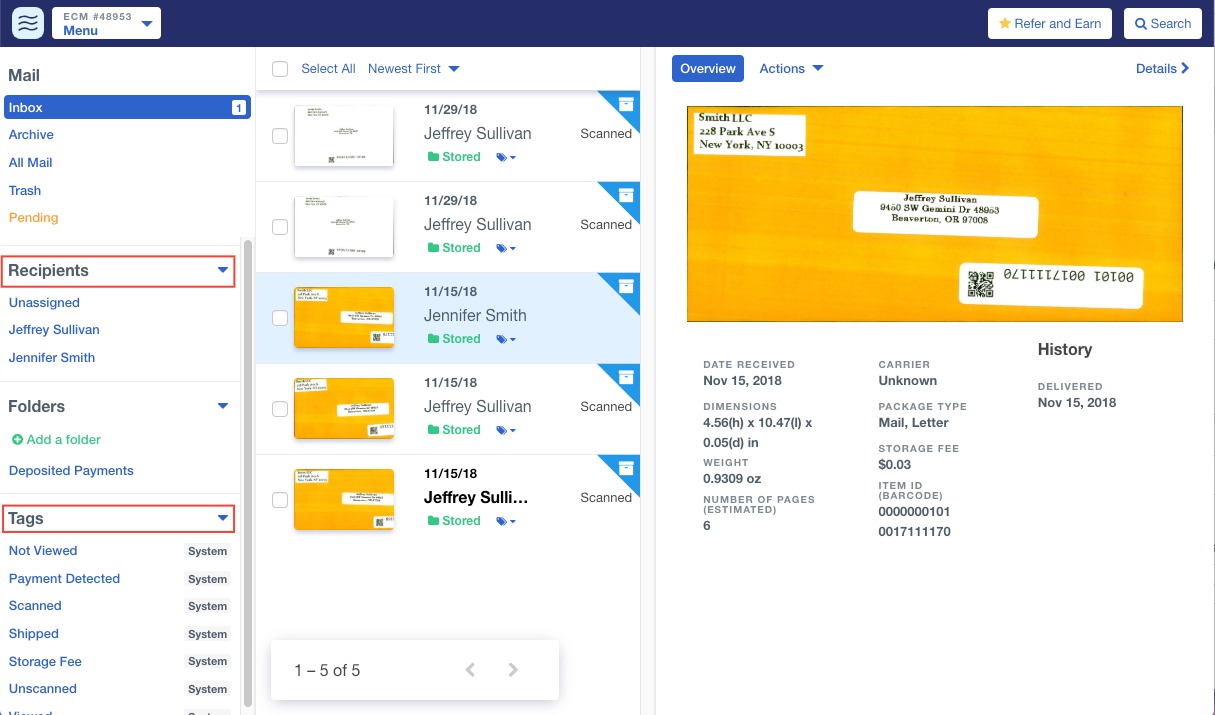The height and width of the screenshot is (715, 1215).
Task: Click Add a folder
Action: tap(56, 440)
